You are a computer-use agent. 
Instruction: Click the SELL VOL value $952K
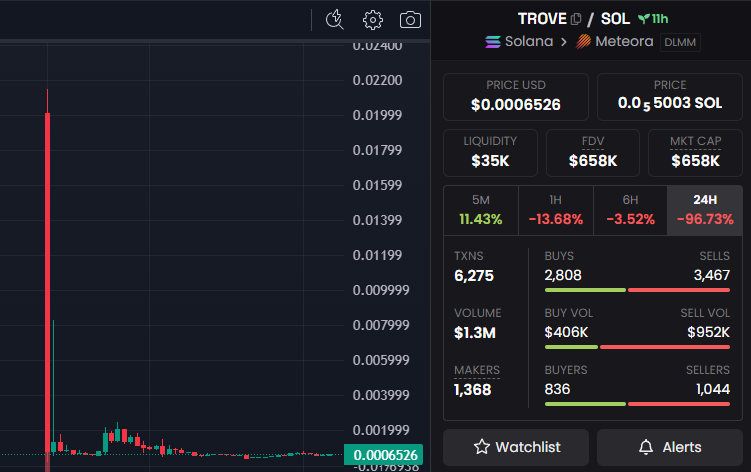tap(708, 332)
